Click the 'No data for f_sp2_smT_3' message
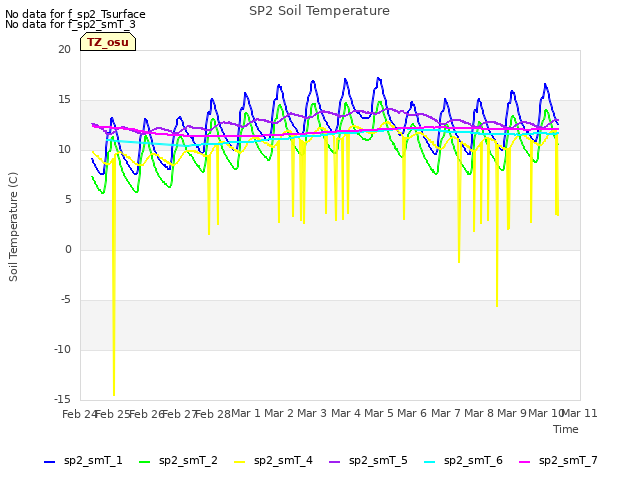Image resolution: width=640 pixels, height=480 pixels. point(70,24)
